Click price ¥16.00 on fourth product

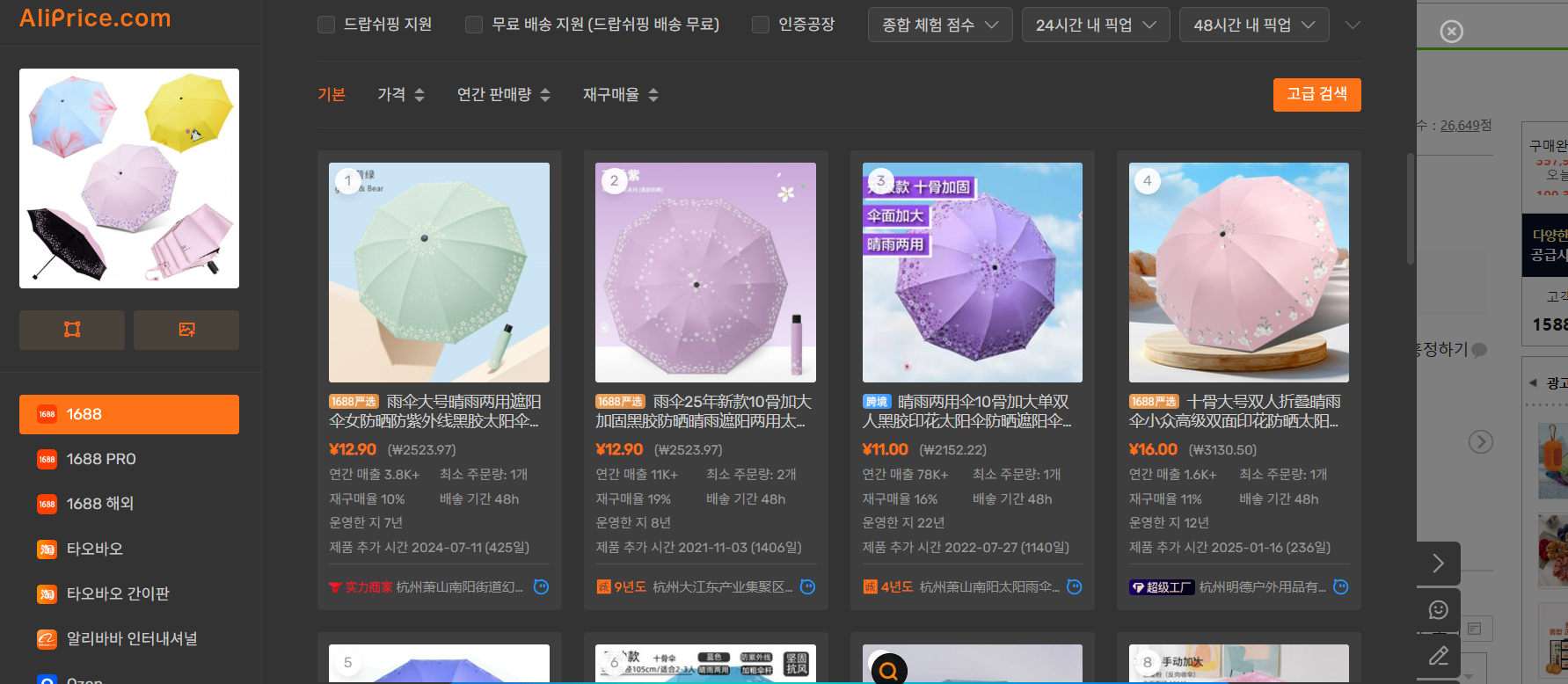coord(1153,449)
